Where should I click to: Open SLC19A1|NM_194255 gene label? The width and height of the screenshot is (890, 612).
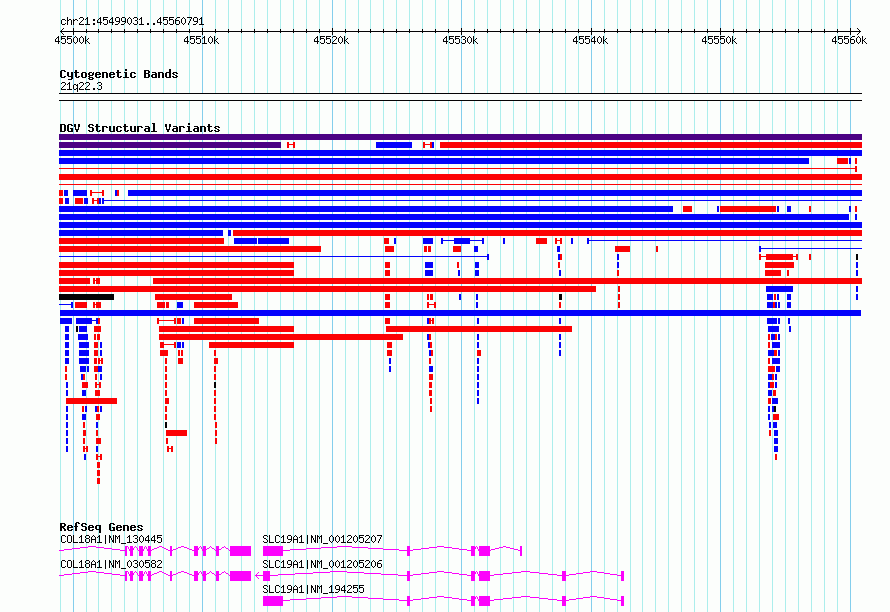(313, 589)
